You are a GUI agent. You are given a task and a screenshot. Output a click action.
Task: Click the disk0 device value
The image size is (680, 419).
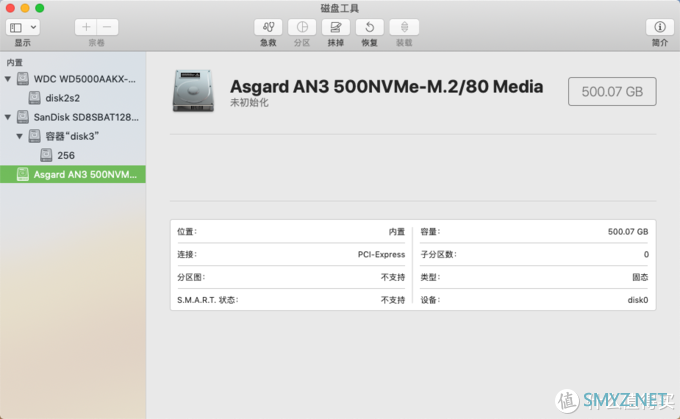[638, 300]
